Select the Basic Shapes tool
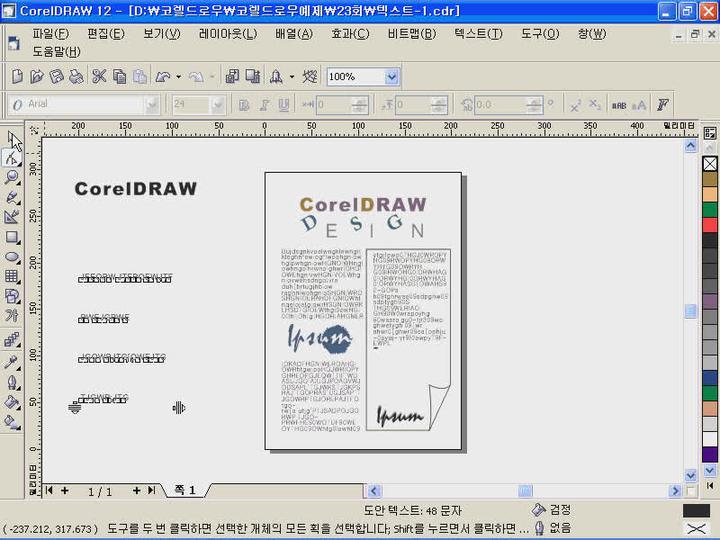720x540 pixels. click(12, 296)
